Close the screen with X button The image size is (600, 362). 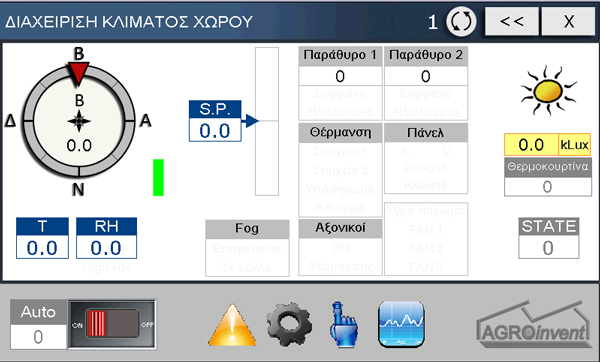pos(569,21)
